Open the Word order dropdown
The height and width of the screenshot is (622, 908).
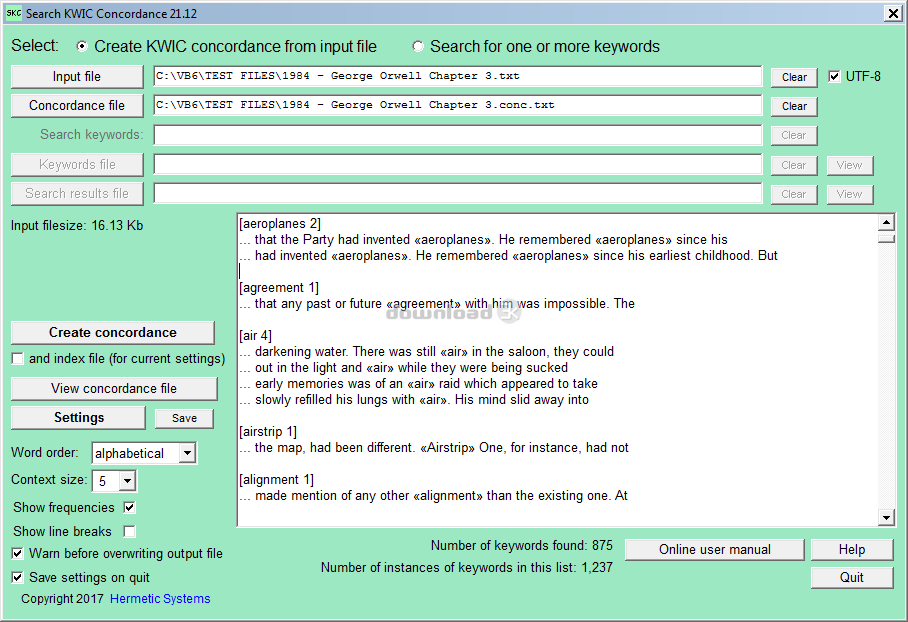187,453
